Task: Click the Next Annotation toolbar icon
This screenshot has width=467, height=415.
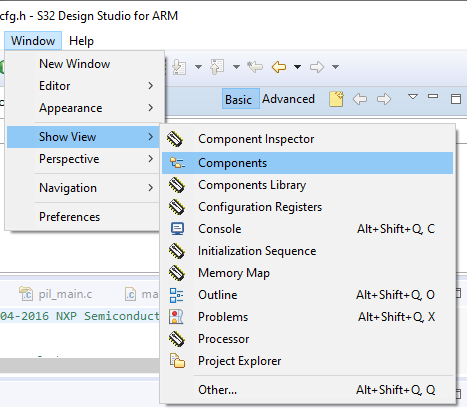Action: tap(179, 67)
